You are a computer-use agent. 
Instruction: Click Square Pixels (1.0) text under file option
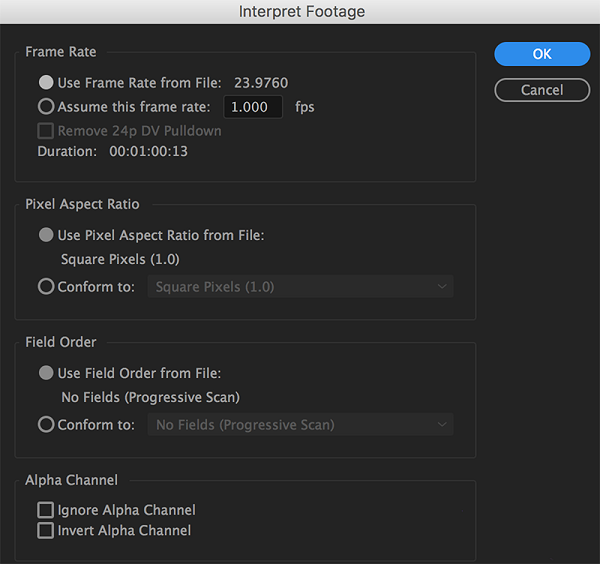point(120,259)
